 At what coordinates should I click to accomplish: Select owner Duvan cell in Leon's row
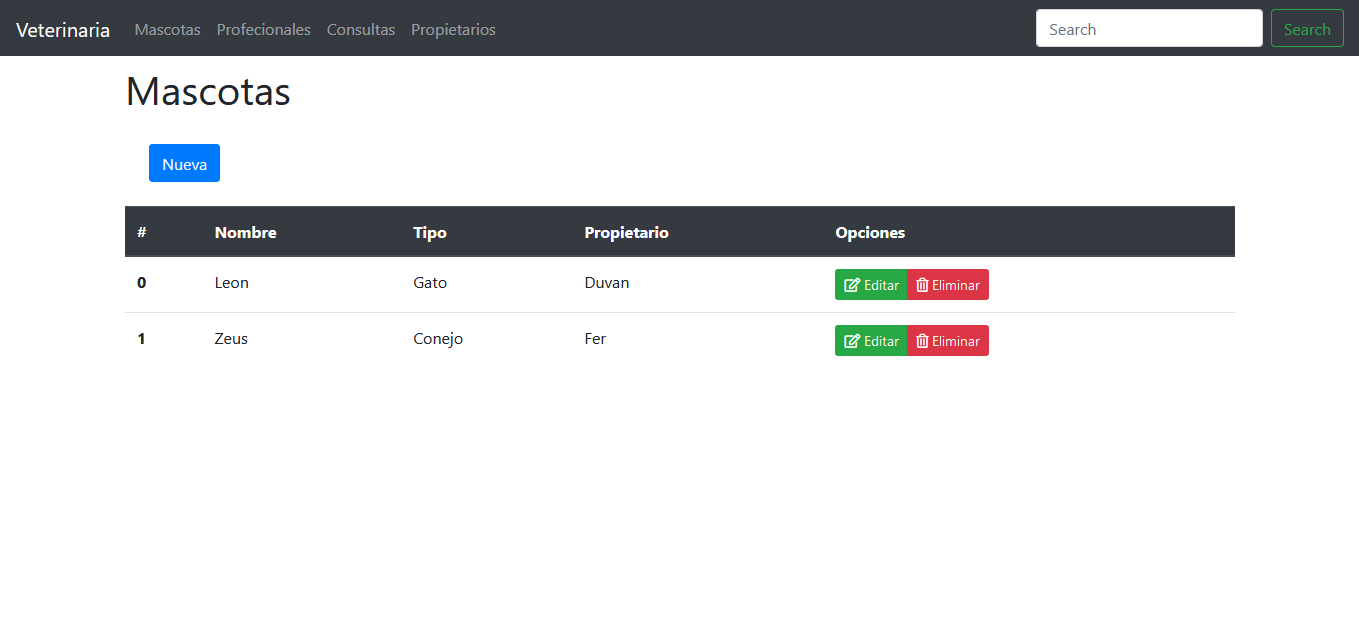(x=607, y=283)
